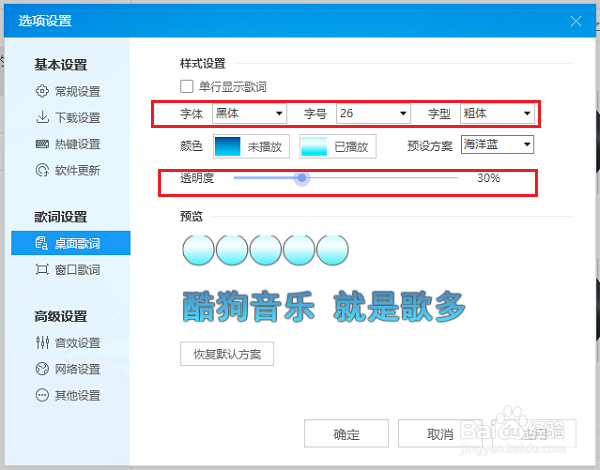Click the 确定 button
This screenshot has height=470, width=600.
[346, 434]
